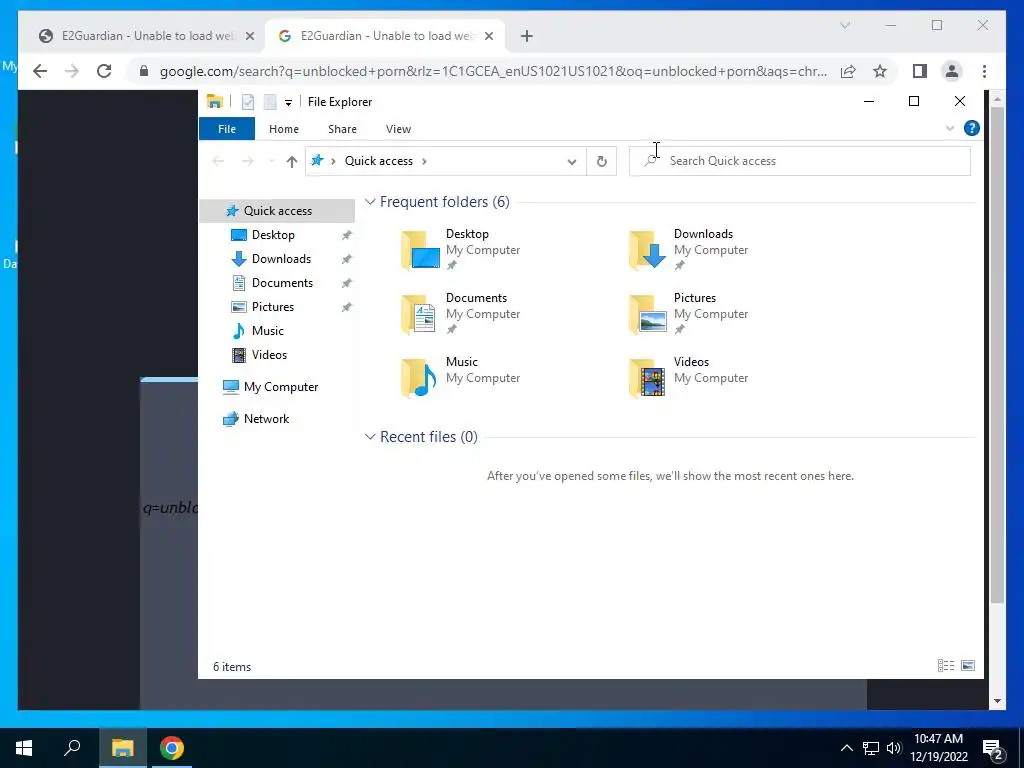This screenshot has width=1024, height=768.
Task: Select the Documents folder icon in Frequent folders
Action: [420, 313]
